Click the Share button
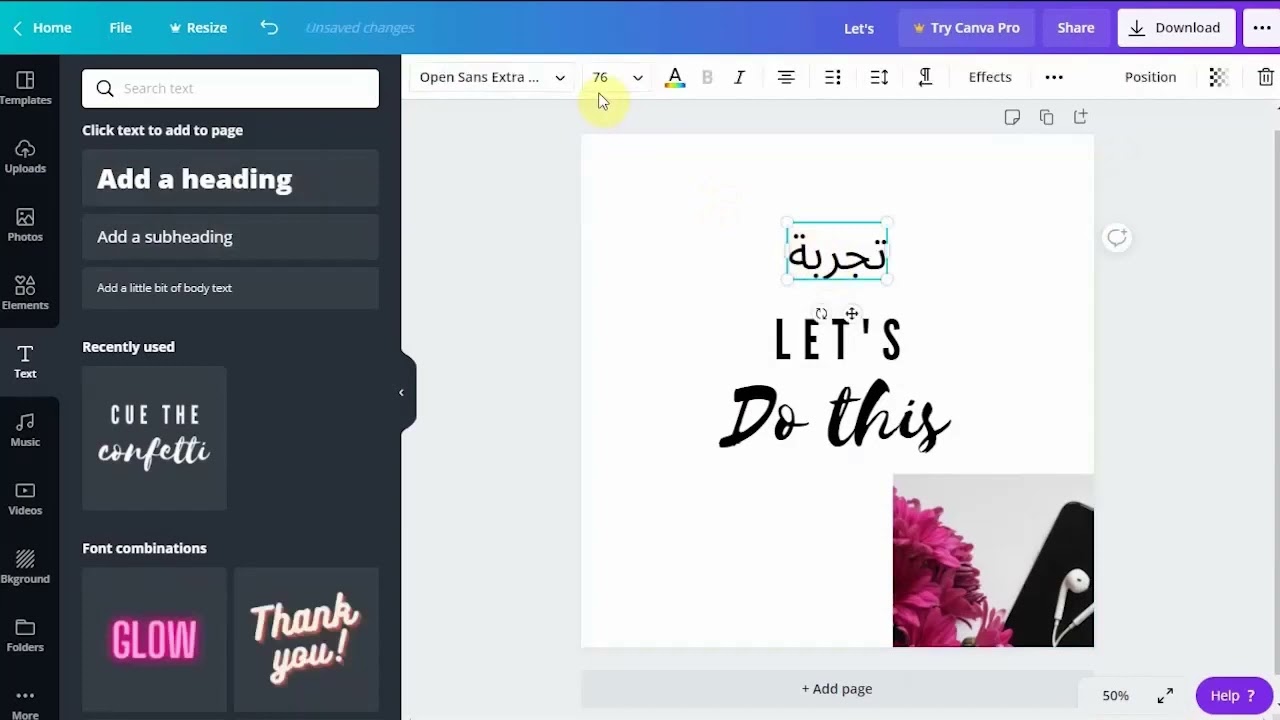 [x=1076, y=28]
